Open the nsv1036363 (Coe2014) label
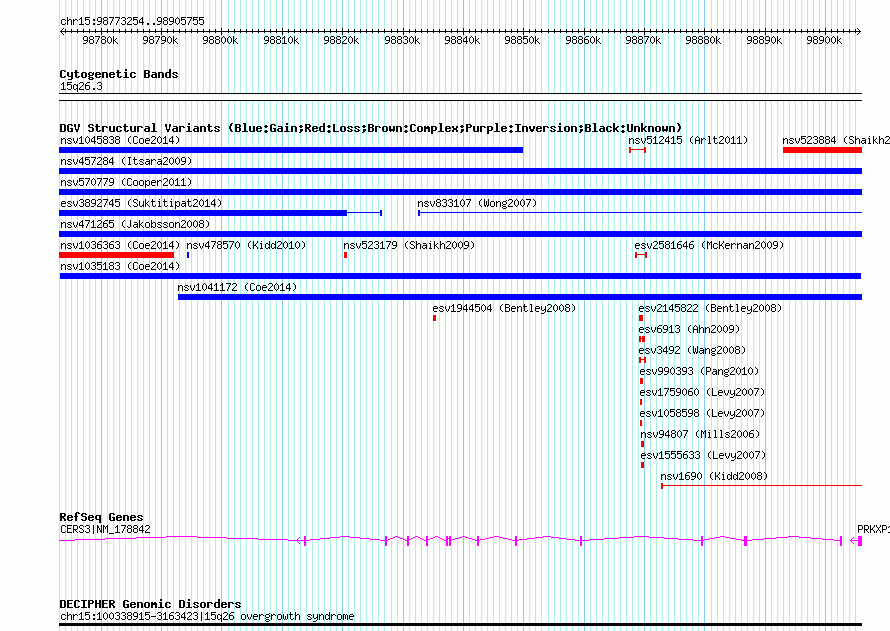Image resolution: width=890 pixels, height=631 pixels. [x=120, y=245]
